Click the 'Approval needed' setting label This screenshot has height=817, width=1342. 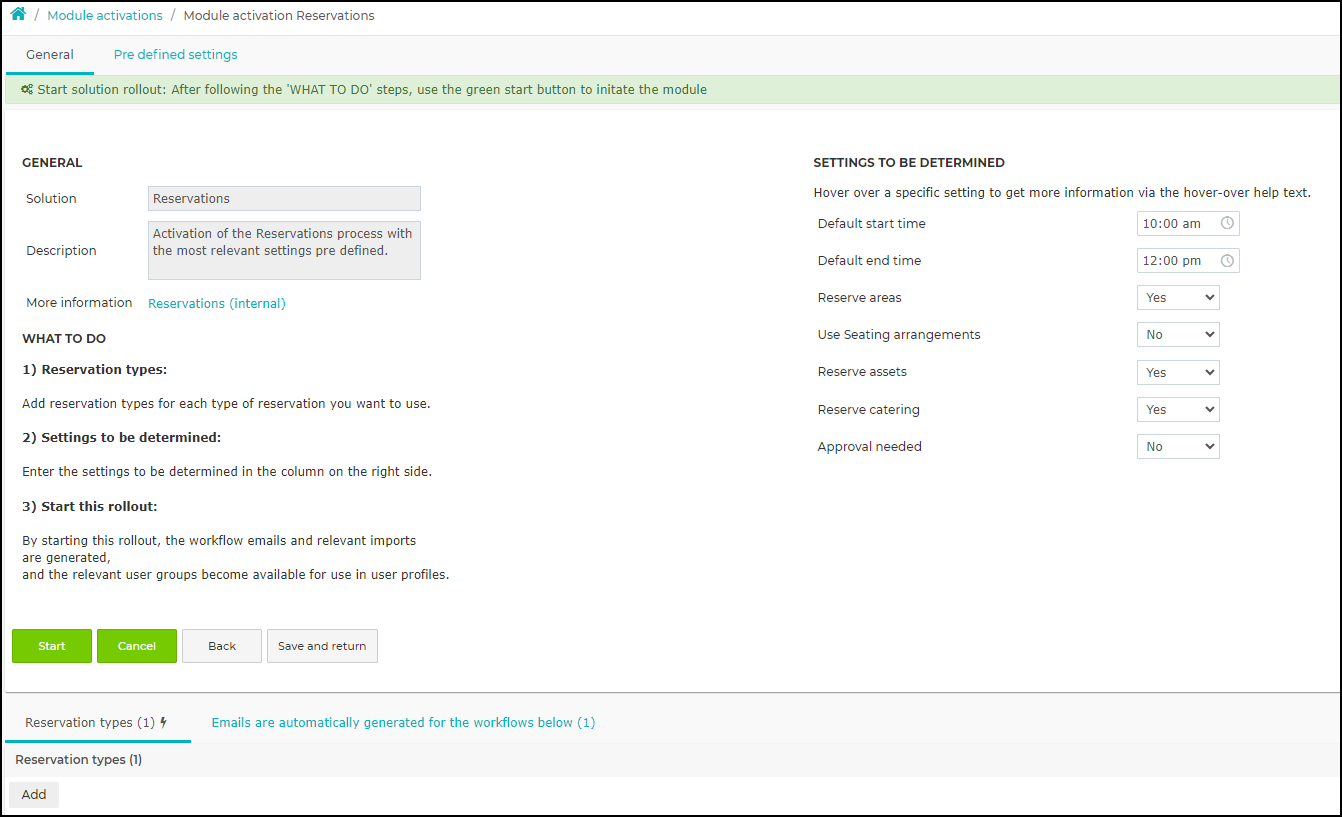870,447
